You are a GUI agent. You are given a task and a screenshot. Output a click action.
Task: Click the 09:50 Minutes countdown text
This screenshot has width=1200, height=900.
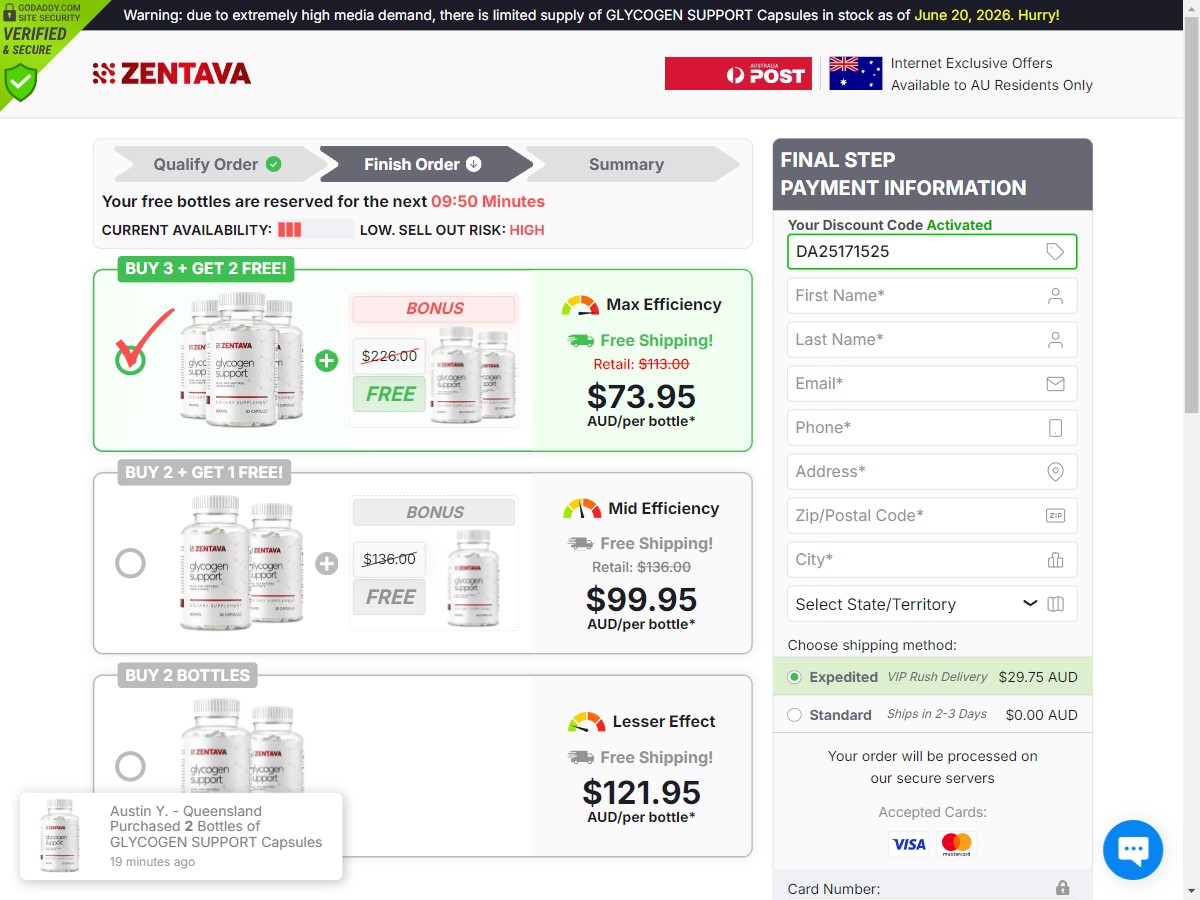click(x=488, y=201)
